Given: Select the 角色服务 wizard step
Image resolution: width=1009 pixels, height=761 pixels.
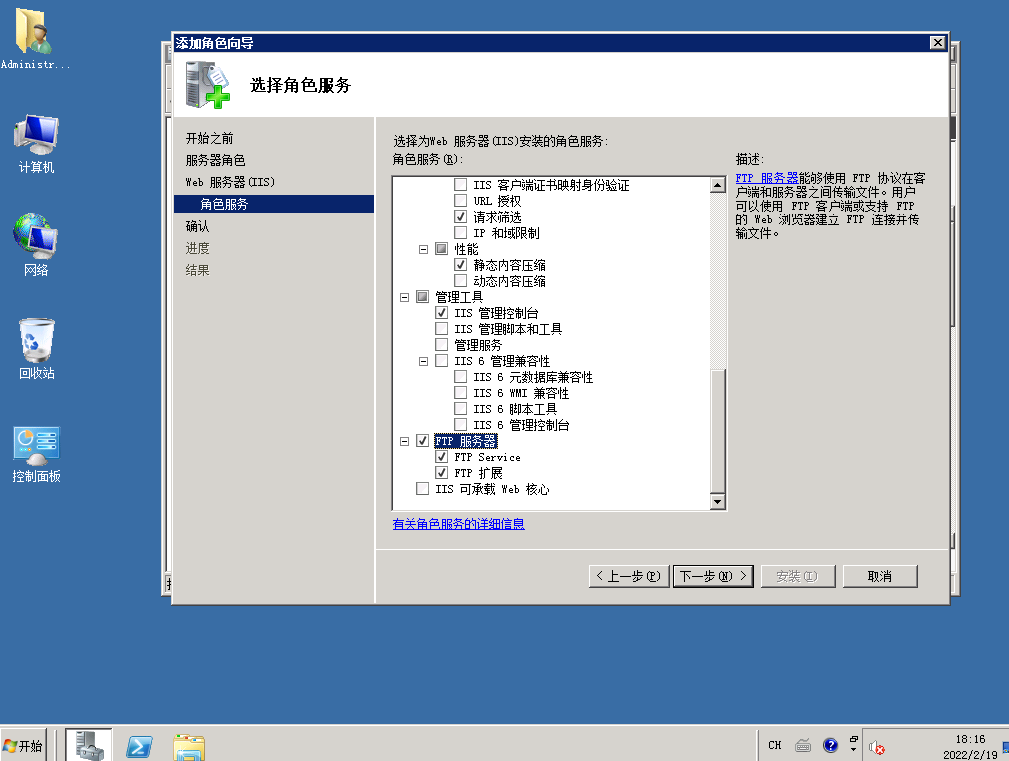Looking at the screenshot, I should click(273, 204).
